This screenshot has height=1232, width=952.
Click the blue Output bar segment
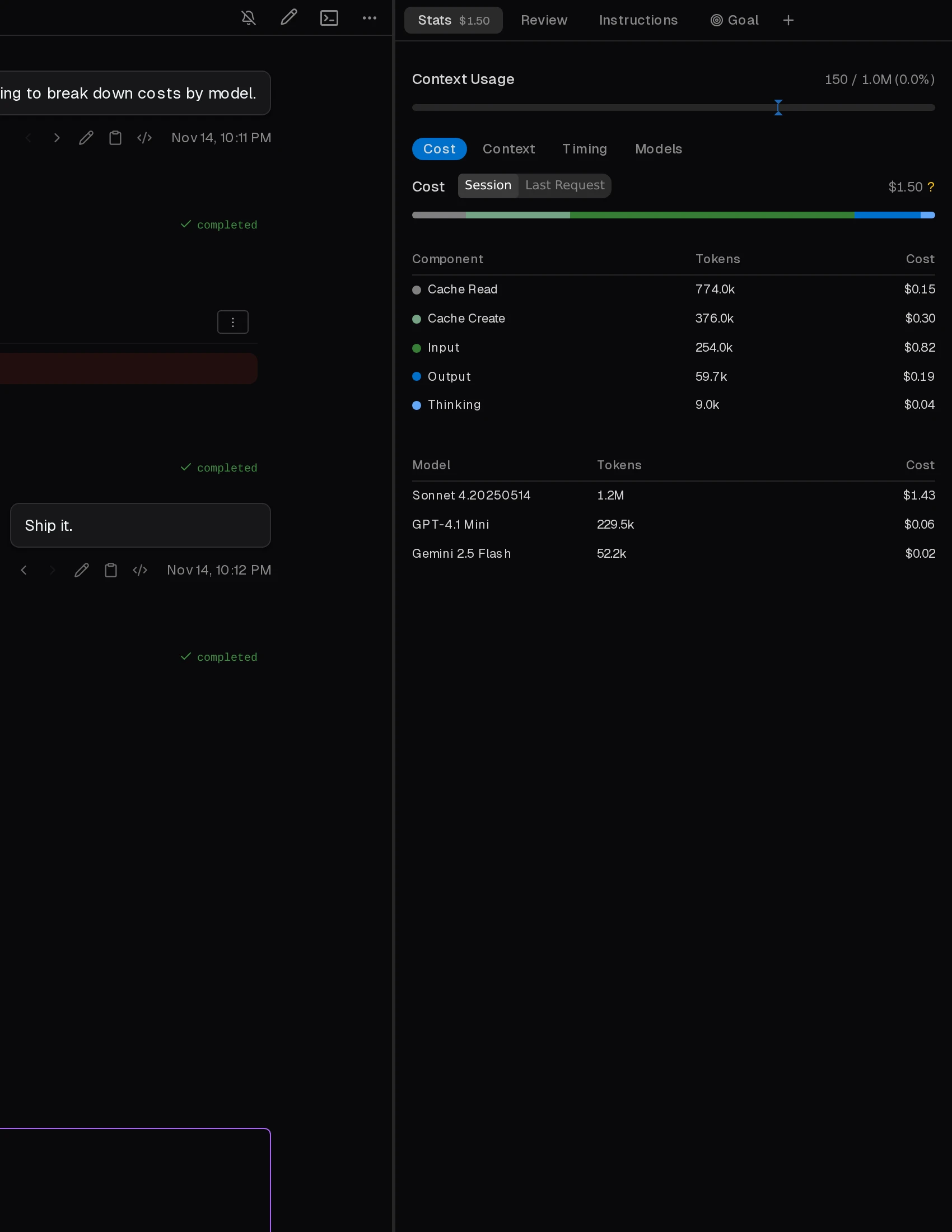[x=887, y=215]
